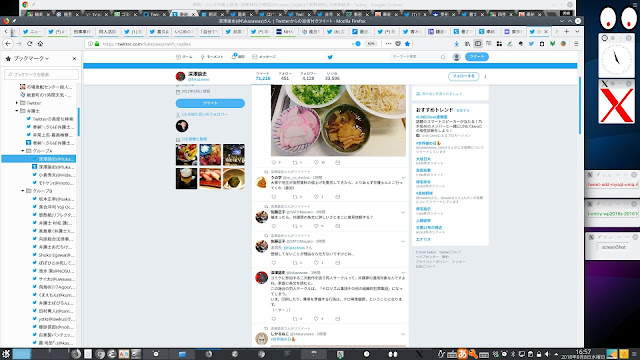Close the bookmarks sidebar with X
Image resolution: width=640 pixels, height=360 pixels.
(x=74, y=59)
